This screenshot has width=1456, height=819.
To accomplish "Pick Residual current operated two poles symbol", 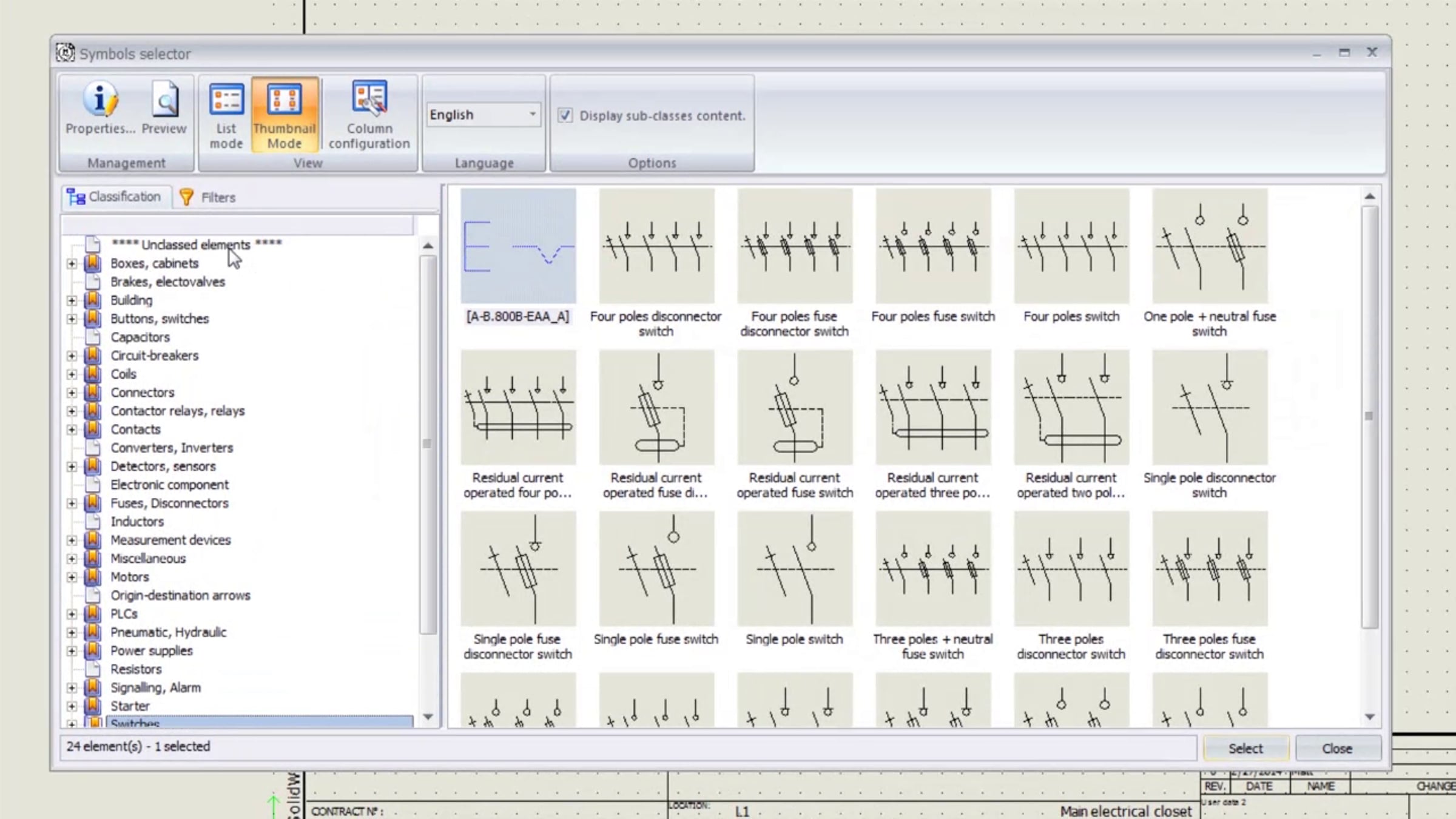I will click(x=1071, y=407).
